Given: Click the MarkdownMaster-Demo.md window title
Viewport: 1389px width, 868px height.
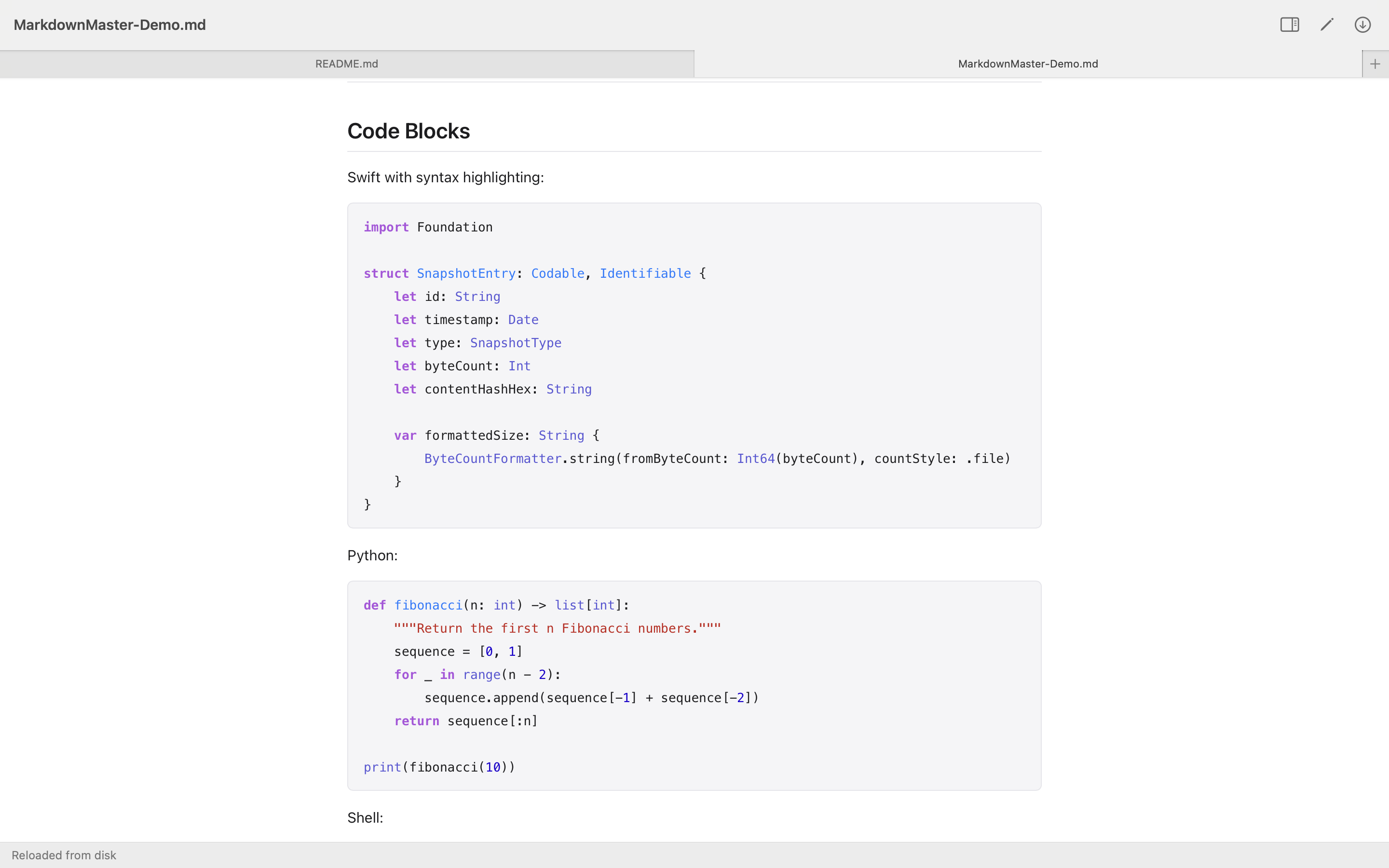Looking at the screenshot, I should [x=109, y=25].
